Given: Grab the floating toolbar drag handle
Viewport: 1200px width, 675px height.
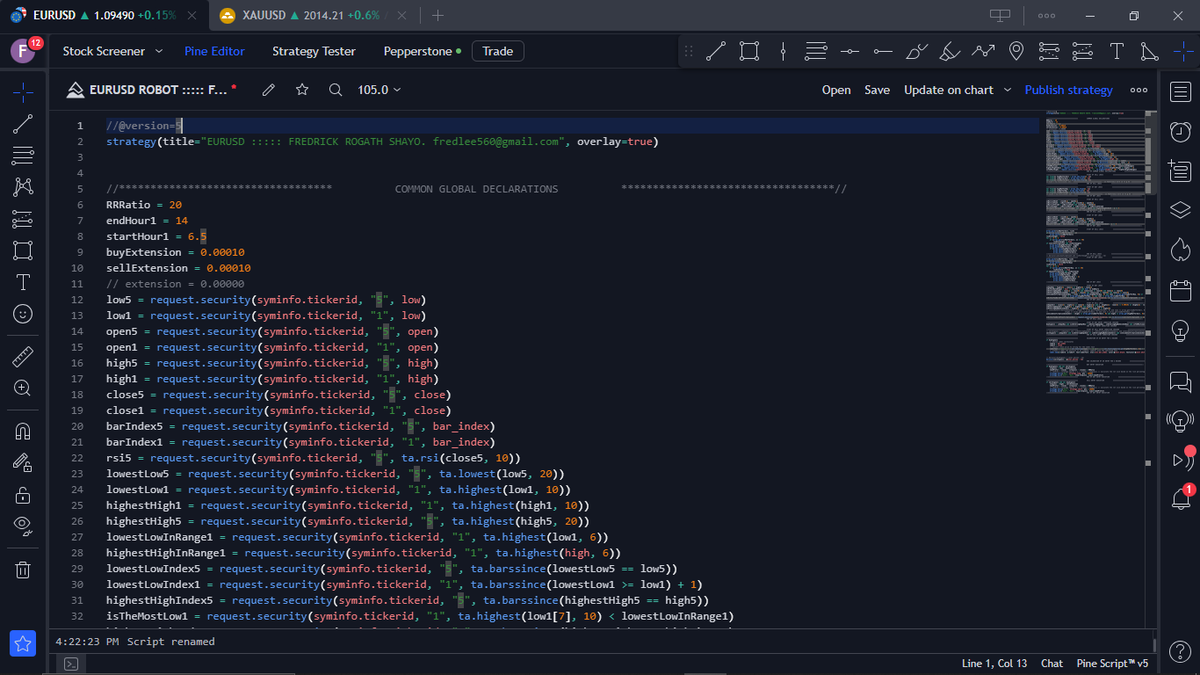Looking at the screenshot, I should [x=688, y=51].
